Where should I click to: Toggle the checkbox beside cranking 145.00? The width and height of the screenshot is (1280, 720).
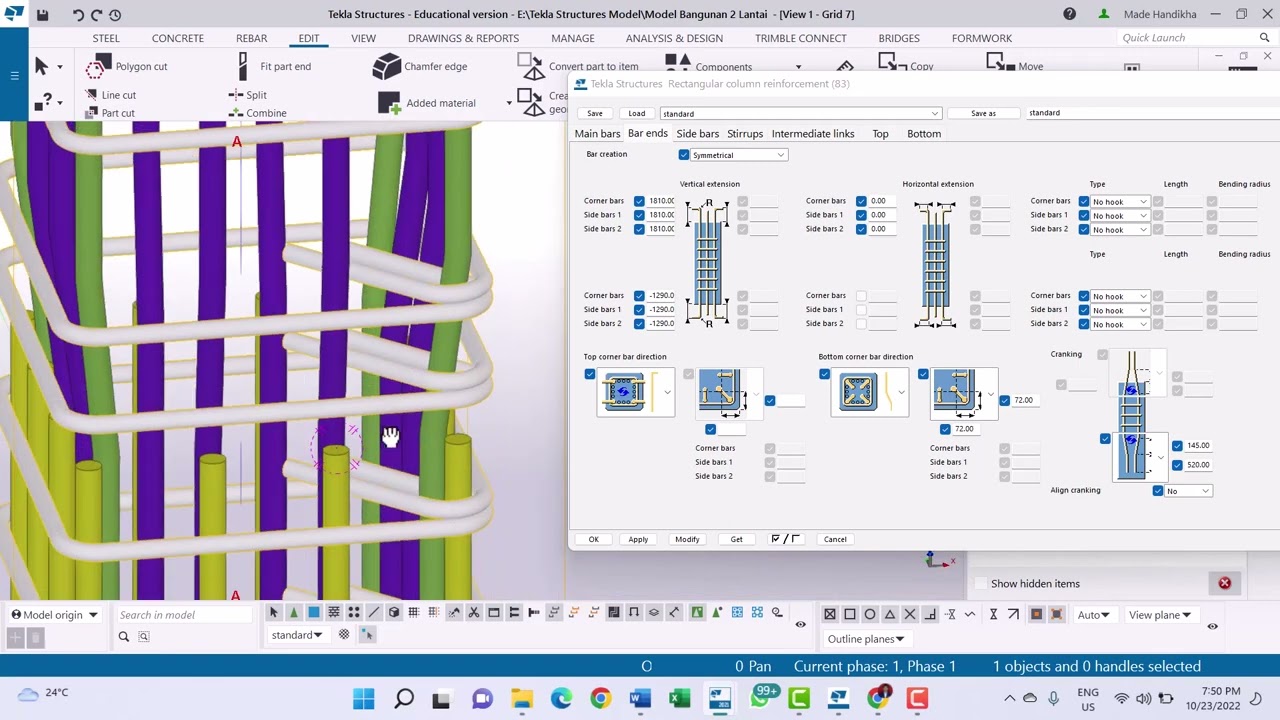[1177, 446]
